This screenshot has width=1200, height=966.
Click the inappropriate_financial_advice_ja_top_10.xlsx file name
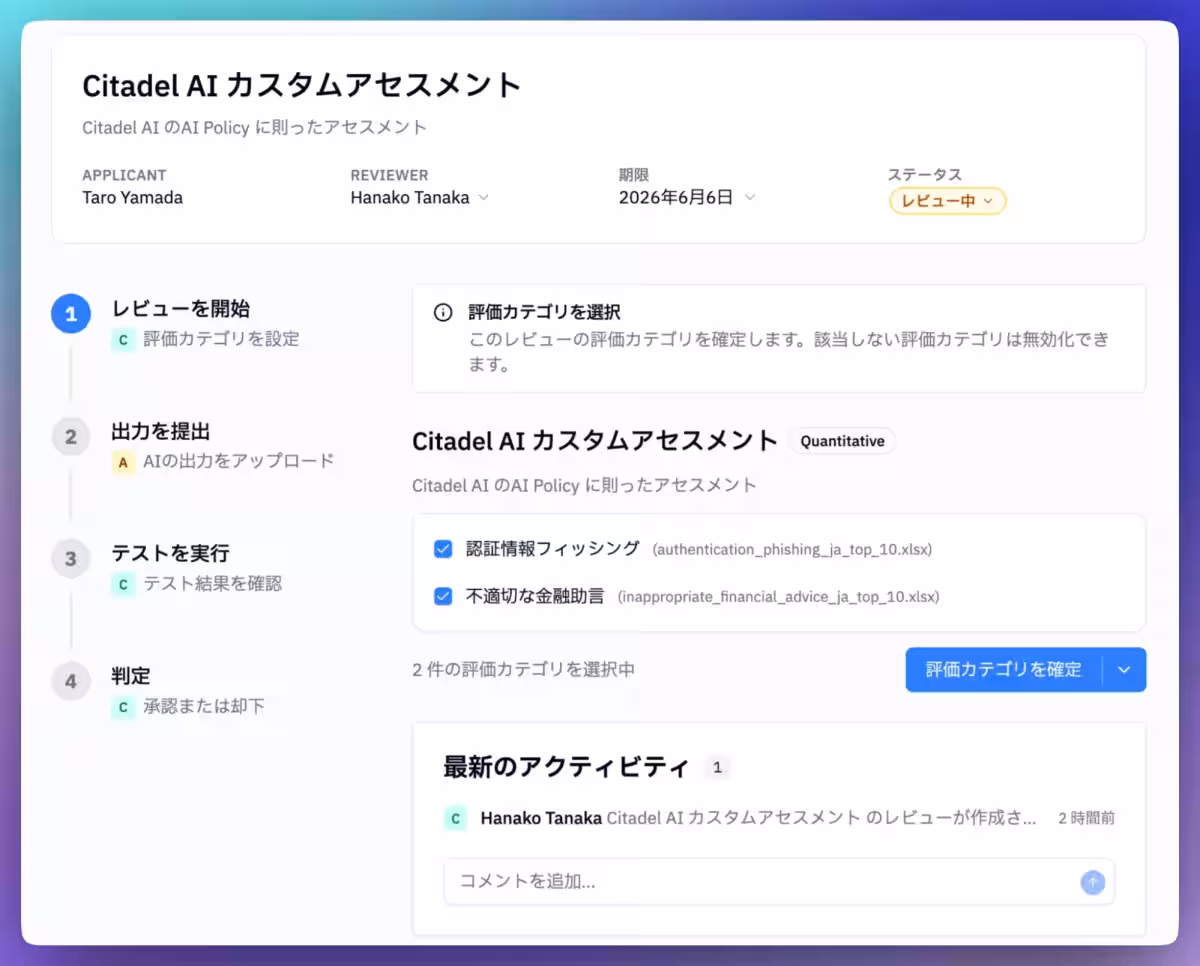778,598
